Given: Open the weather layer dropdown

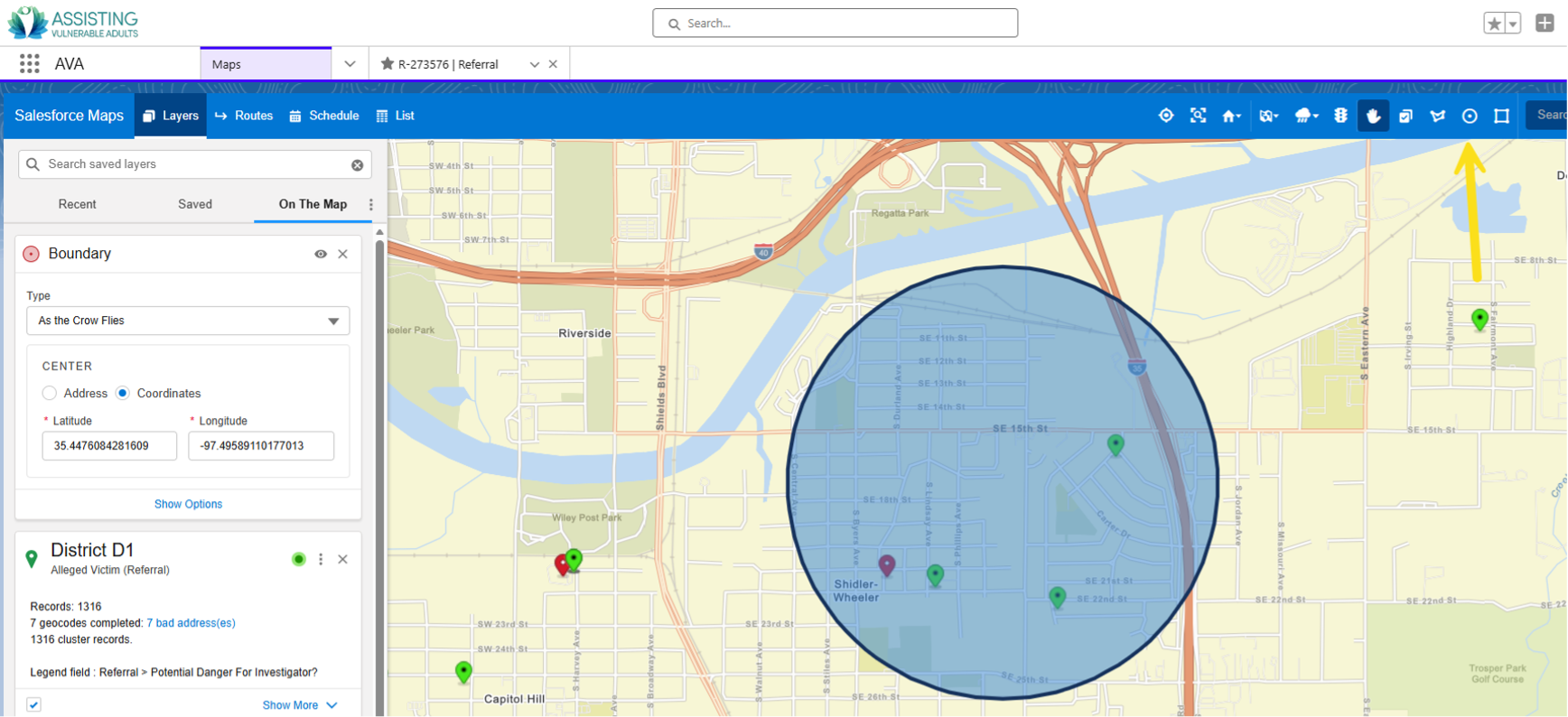Looking at the screenshot, I should [x=1306, y=116].
